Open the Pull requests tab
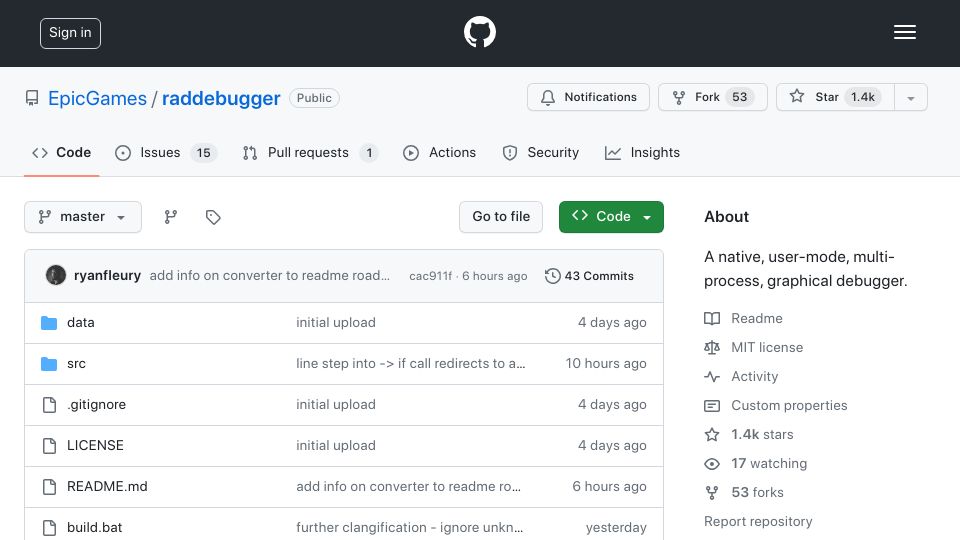Image resolution: width=960 pixels, height=540 pixels. tap(310, 152)
